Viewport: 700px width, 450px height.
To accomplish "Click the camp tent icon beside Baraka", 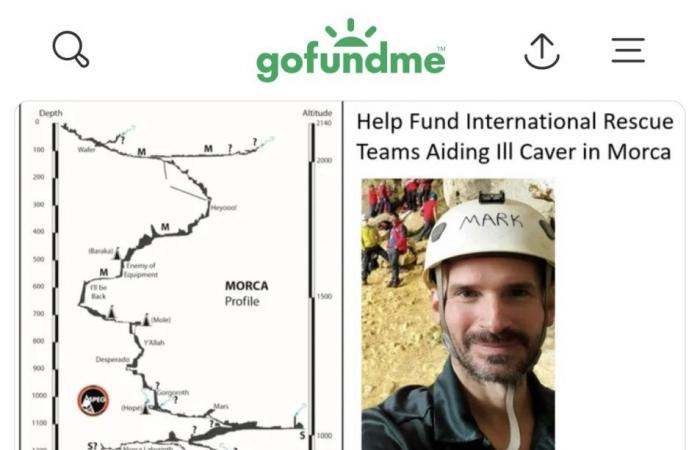I will (117, 253).
